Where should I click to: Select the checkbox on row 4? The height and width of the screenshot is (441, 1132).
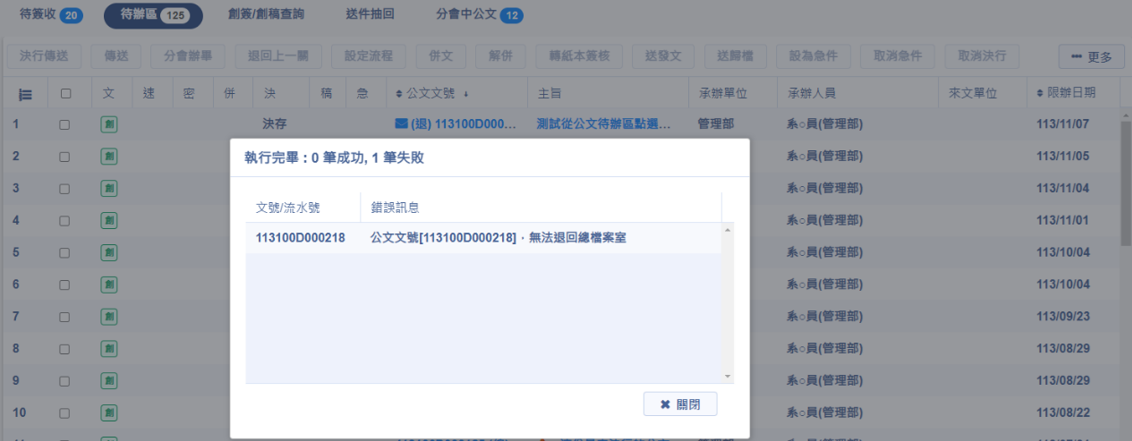pyautogui.click(x=65, y=220)
